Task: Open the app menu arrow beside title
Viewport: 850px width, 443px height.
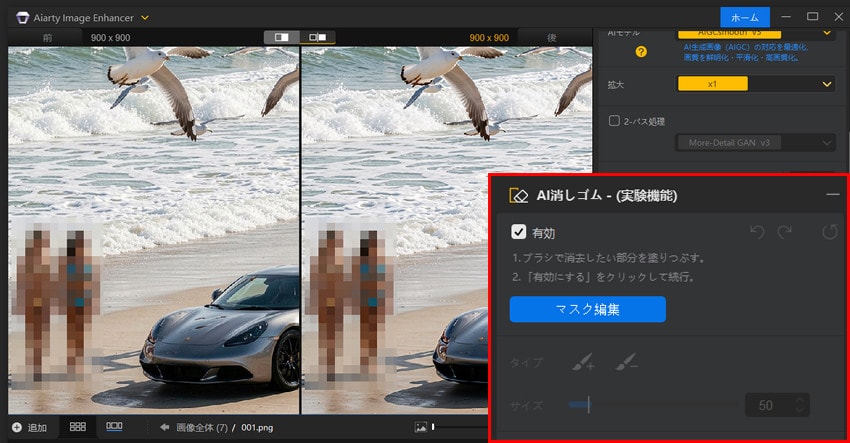Action: click(145, 17)
